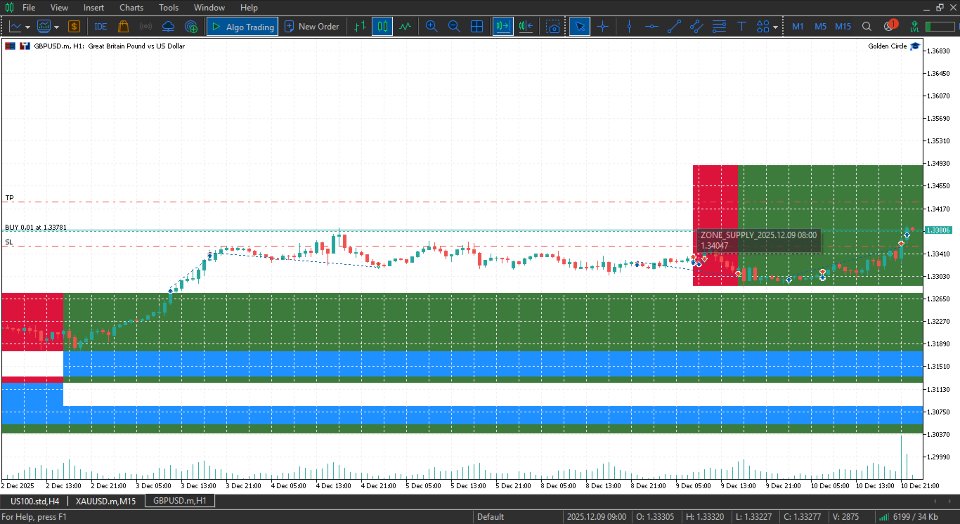Draw a horizontal line
Screen dimensions: 960x524
(x=651, y=26)
